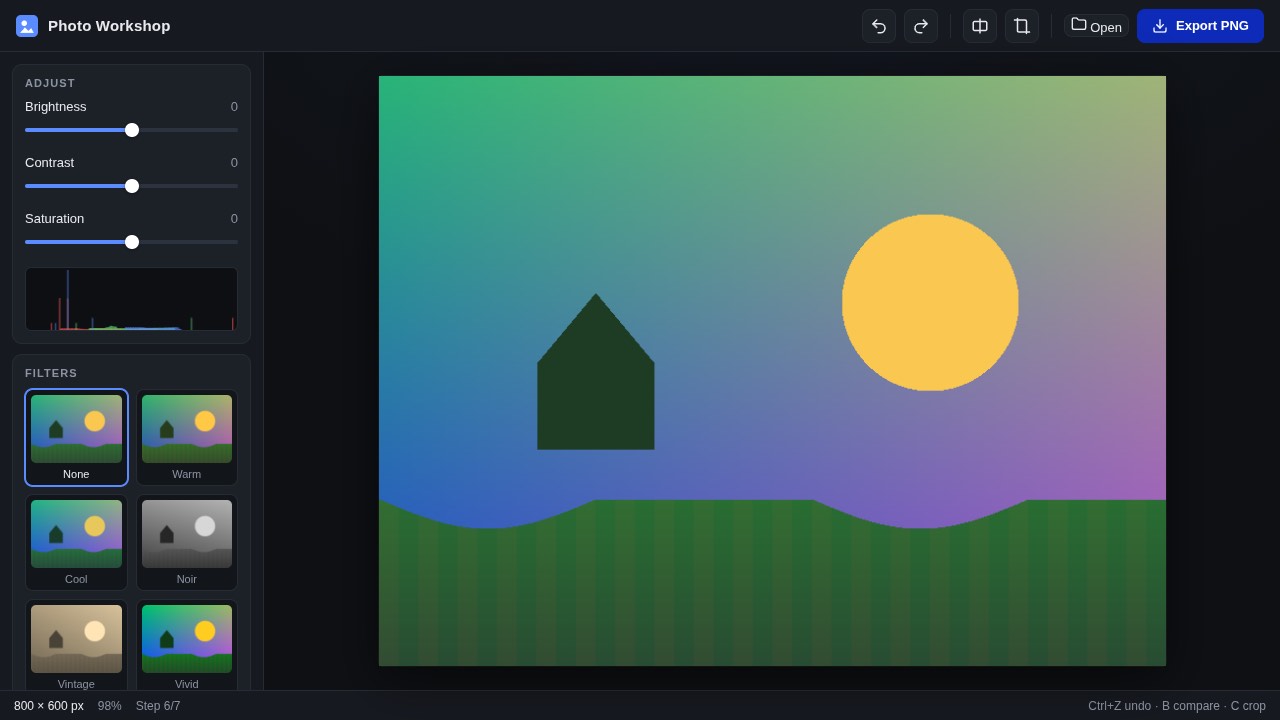Screen dimensions: 1280x720
Task: Activate the crop tool icon
Action: pyautogui.click(x=1022, y=26)
